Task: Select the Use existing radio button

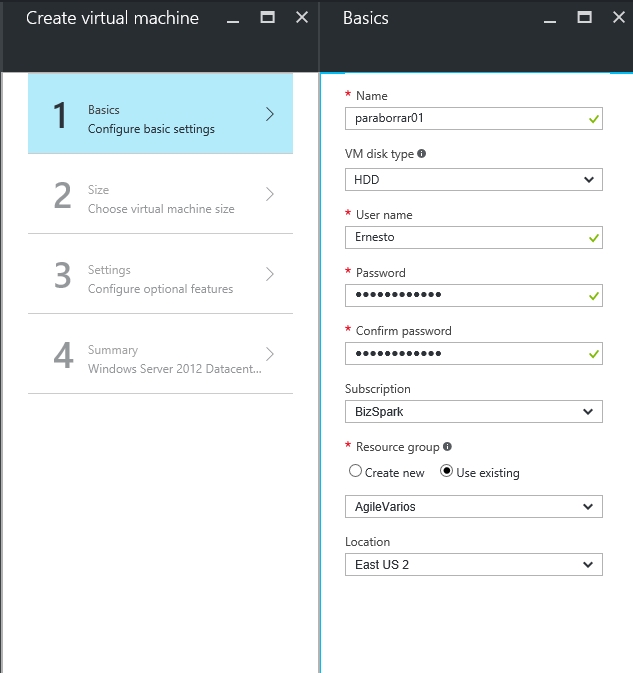Action: pos(446,471)
